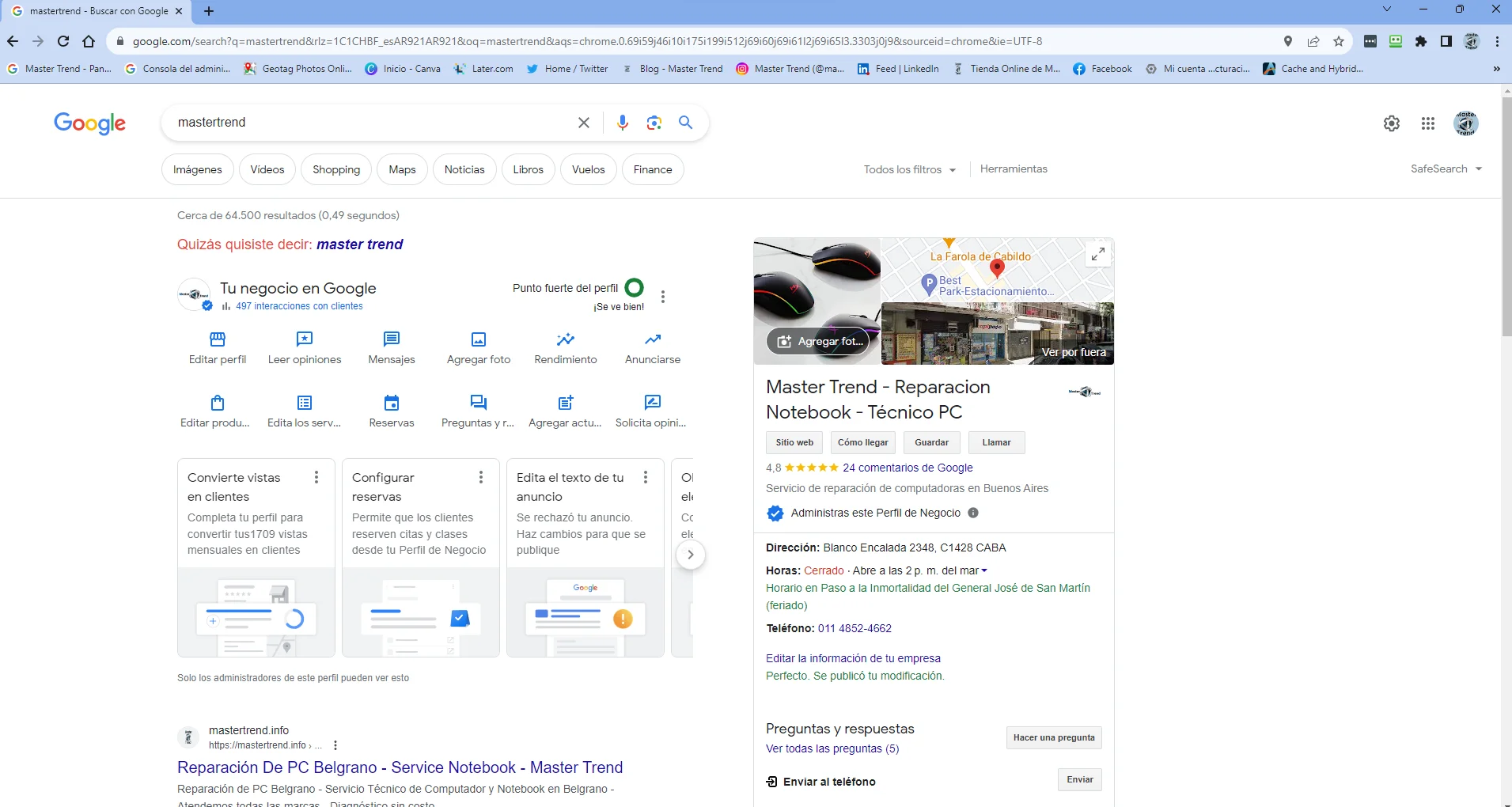1512x807 pixels.
Task: Click phone number 011 4852-4662
Action: pyautogui.click(x=855, y=628)
